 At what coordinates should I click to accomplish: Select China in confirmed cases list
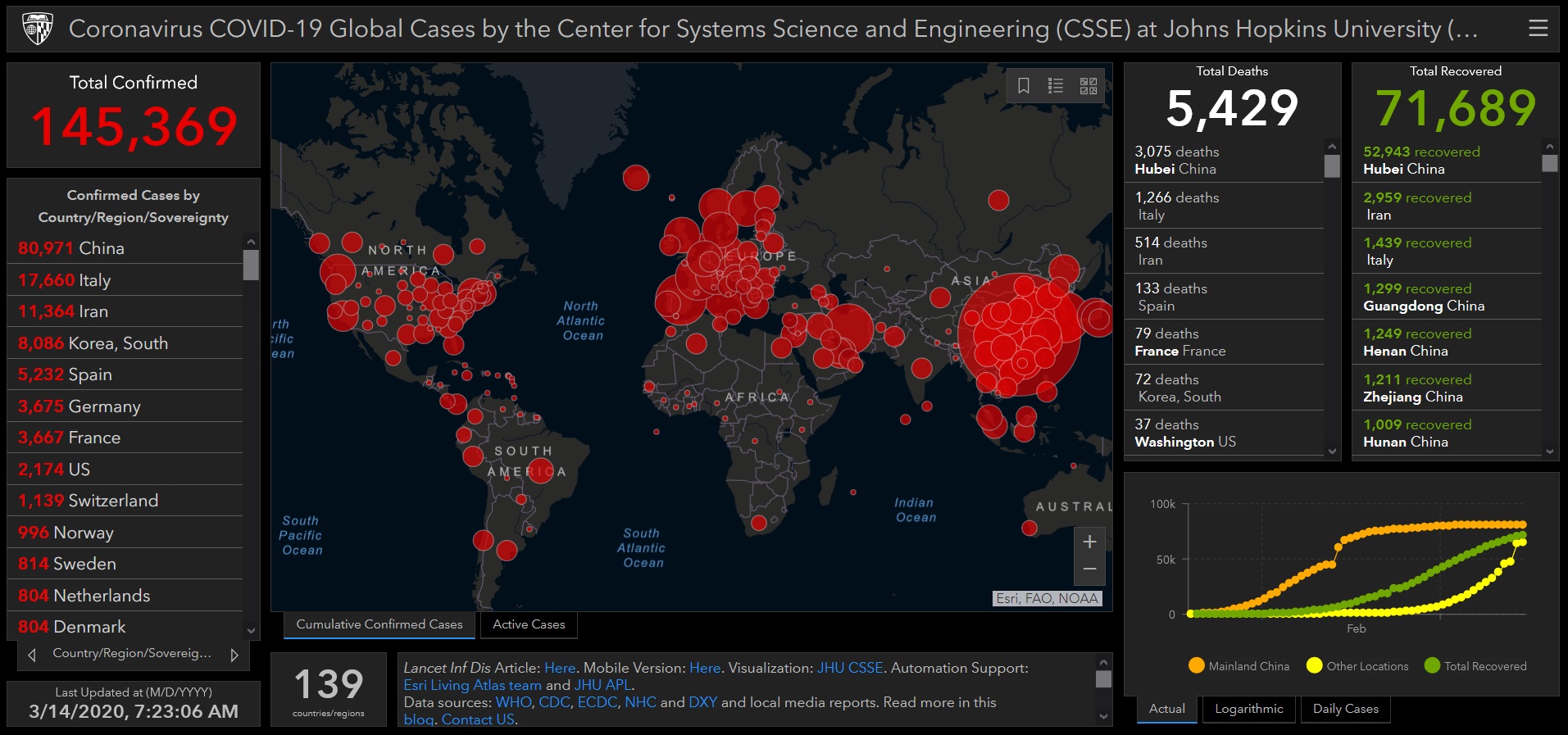pos(125,248)
